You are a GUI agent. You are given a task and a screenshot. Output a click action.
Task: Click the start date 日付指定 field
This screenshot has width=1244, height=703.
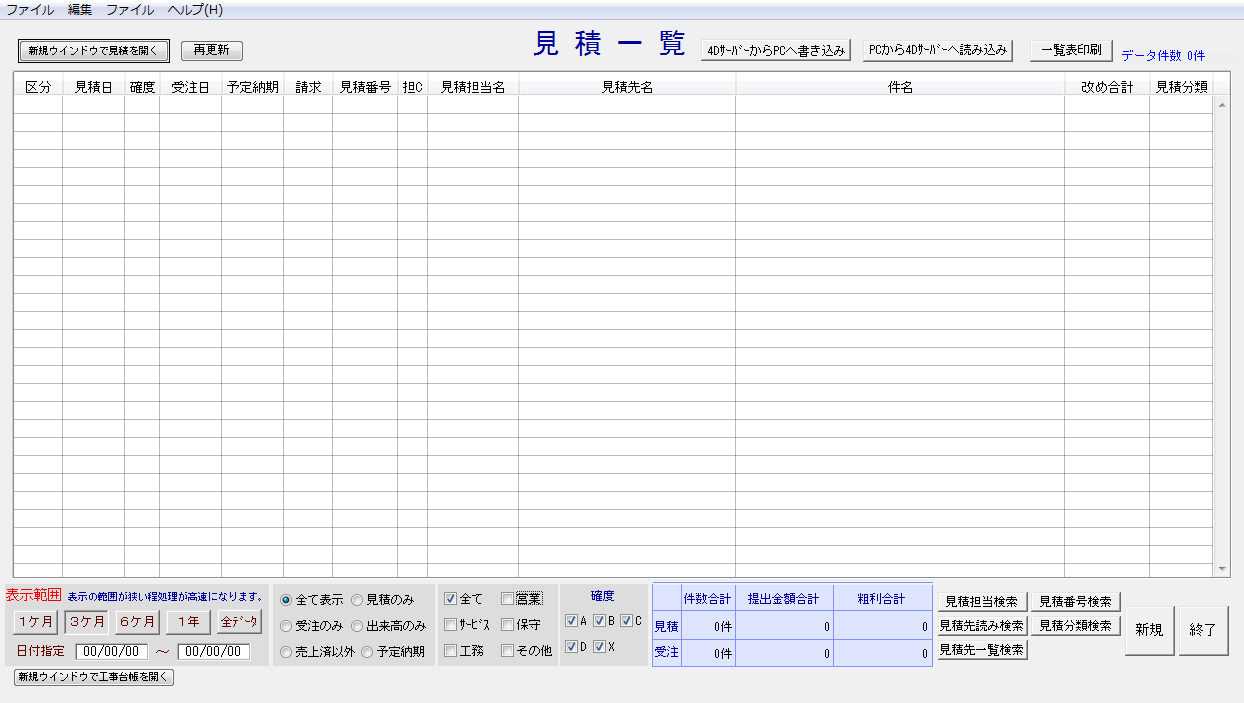(111, 652)
